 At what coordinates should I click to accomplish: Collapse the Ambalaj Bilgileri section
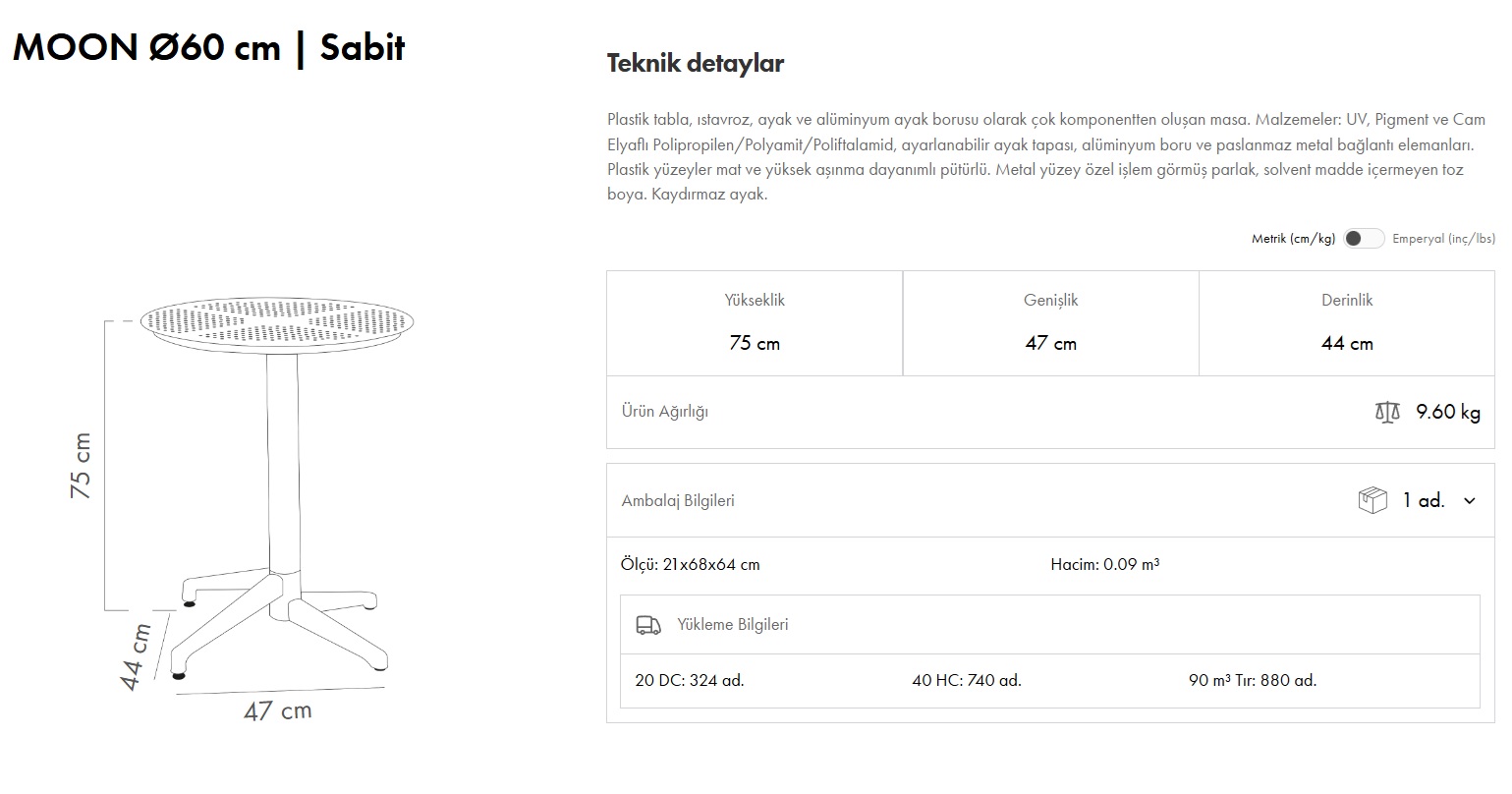tap(678, 501)
